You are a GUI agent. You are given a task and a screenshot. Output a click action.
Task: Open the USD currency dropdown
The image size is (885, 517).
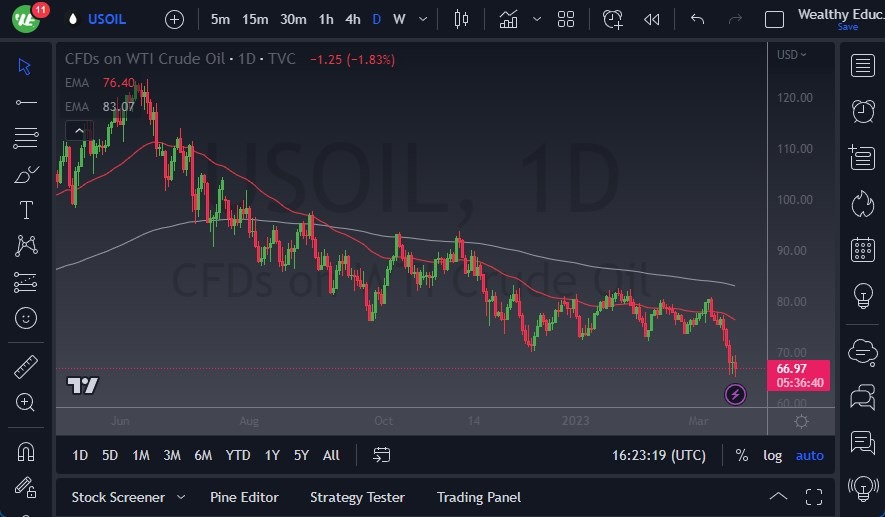(x=792, y=55)
